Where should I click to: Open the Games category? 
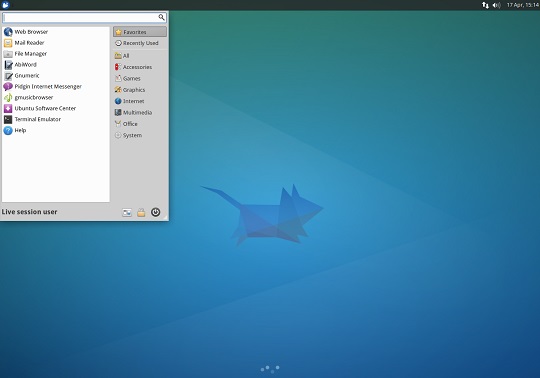140,78
